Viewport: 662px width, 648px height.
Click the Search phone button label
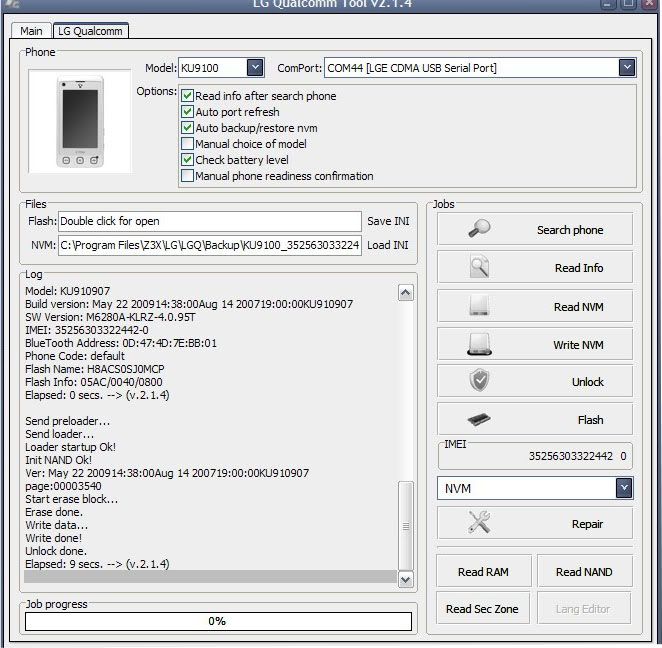point(570,230)
